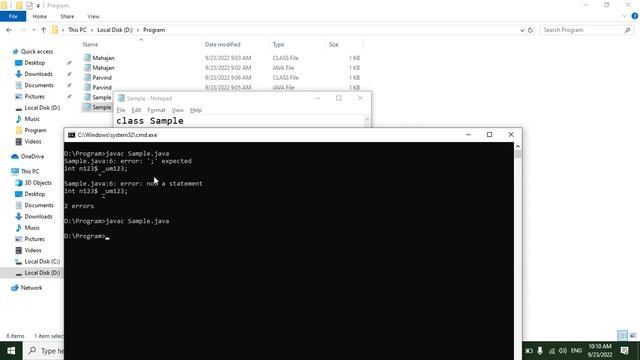Open the volume control in system tray
640x360 pixels.
tap(562, 351)
